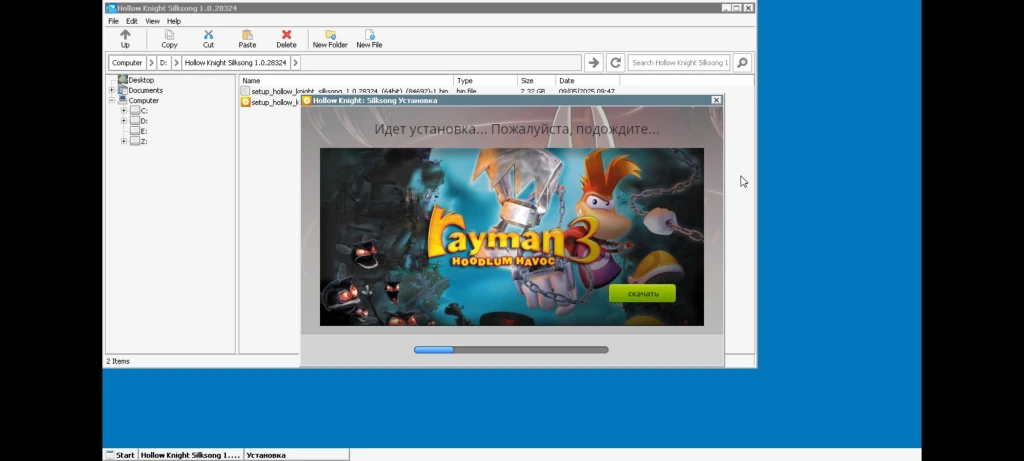Click the Computer breadcrumb segment
This screenshot has width=1024, height=461.
(x=127, y=63)
